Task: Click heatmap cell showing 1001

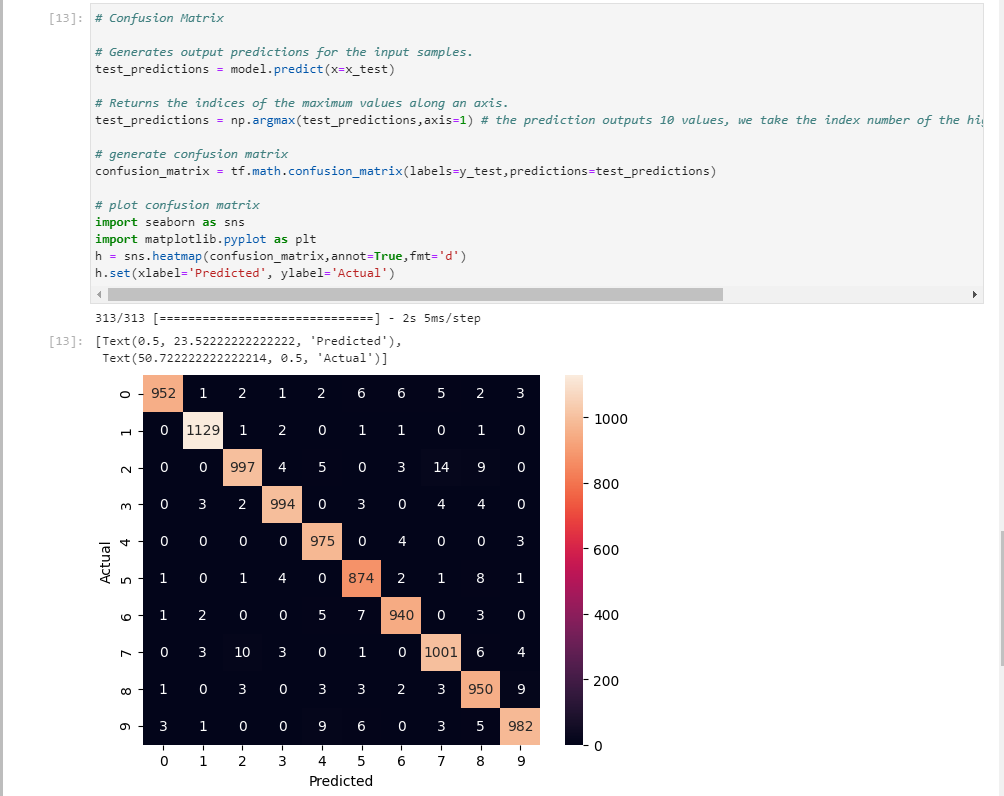Action: pyautogui.click(x=441, y=653)
